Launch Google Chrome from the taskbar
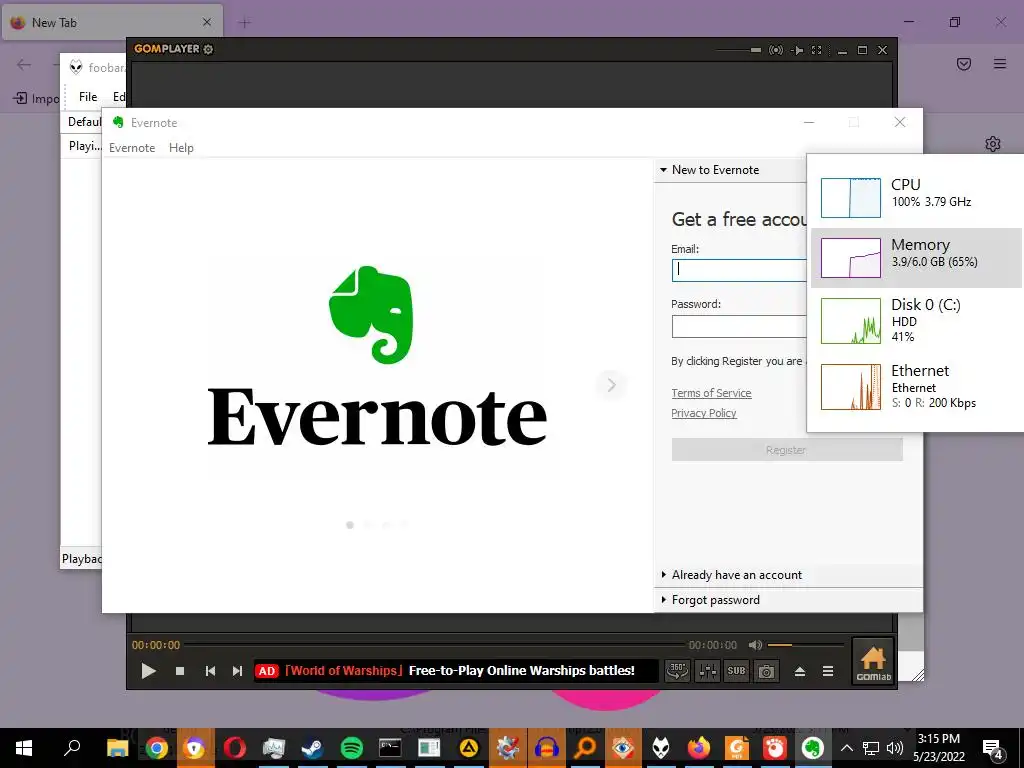This screenshot has height=768, width=1024. point(157,748)
